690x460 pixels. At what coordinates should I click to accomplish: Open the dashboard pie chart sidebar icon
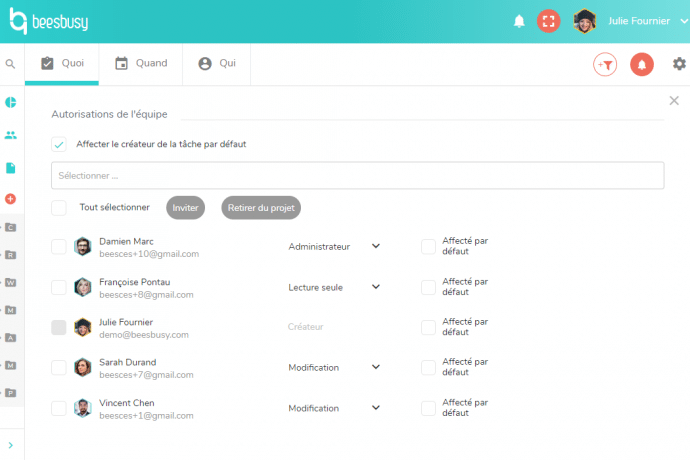click(x=11, y=103)
